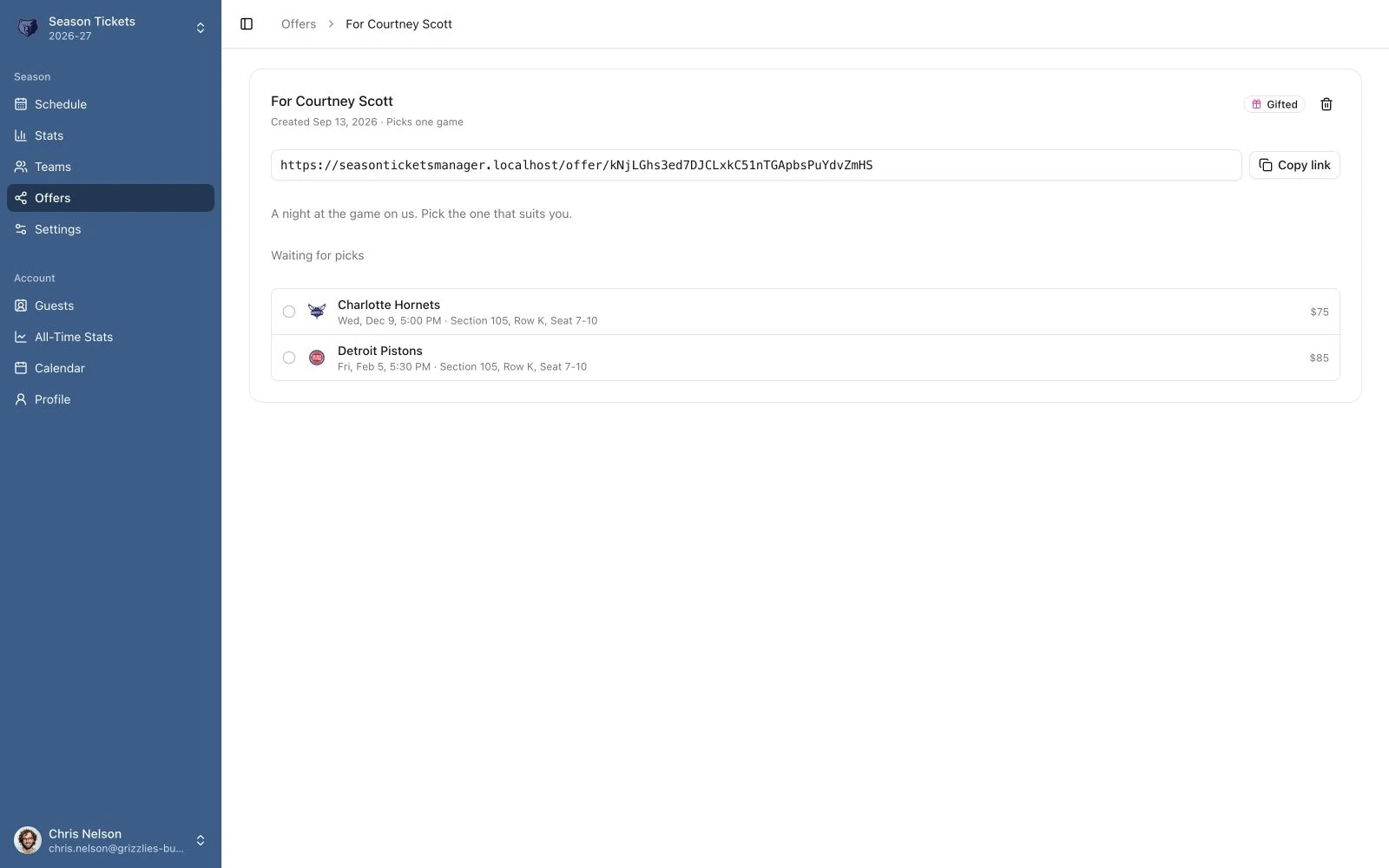Screen dimensions: 1389x868
Task: Click the Grizzlies logo in the sidebar header
Action: pyautogui.click(x=28, y=28)
